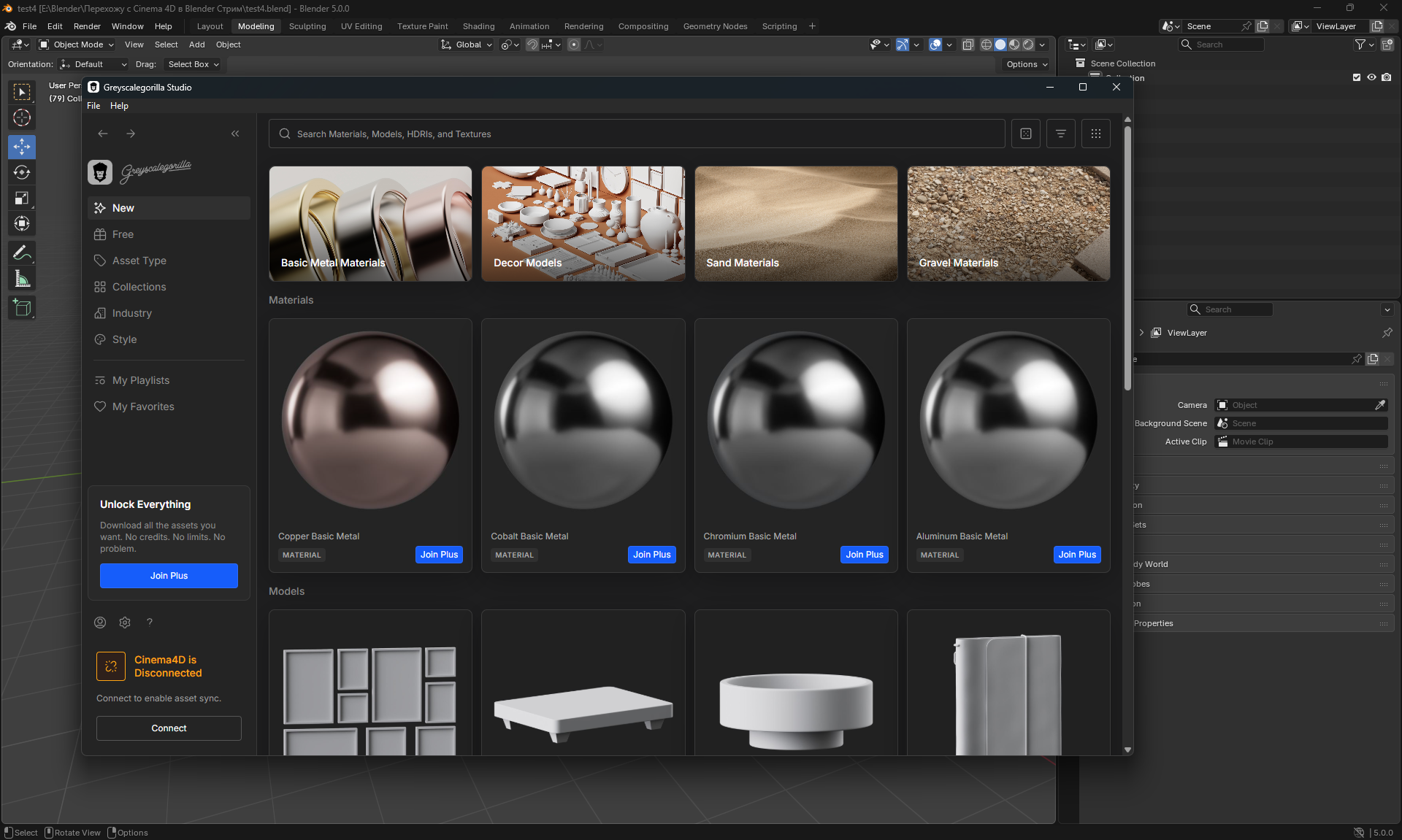1402x840 pixels.
Task: Switch to the Sculpting workspace tab
Action: pos(307,26)
